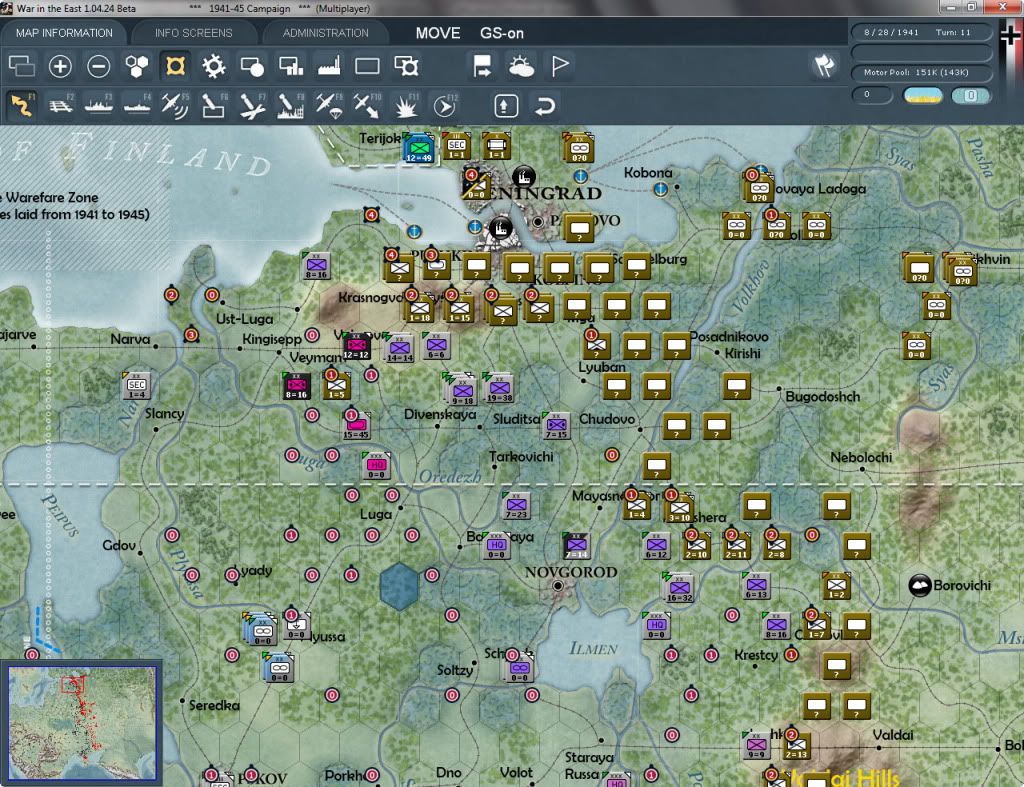1024x787 pixels.
Task: Select the F3 naval transport icon
Action: point(99,105)
